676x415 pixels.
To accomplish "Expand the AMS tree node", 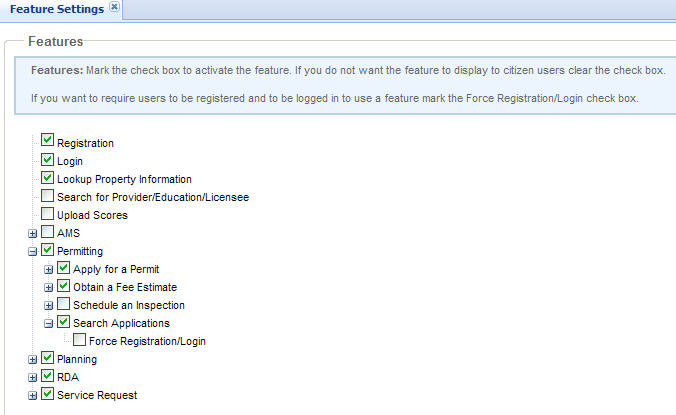I will (33, 233).
